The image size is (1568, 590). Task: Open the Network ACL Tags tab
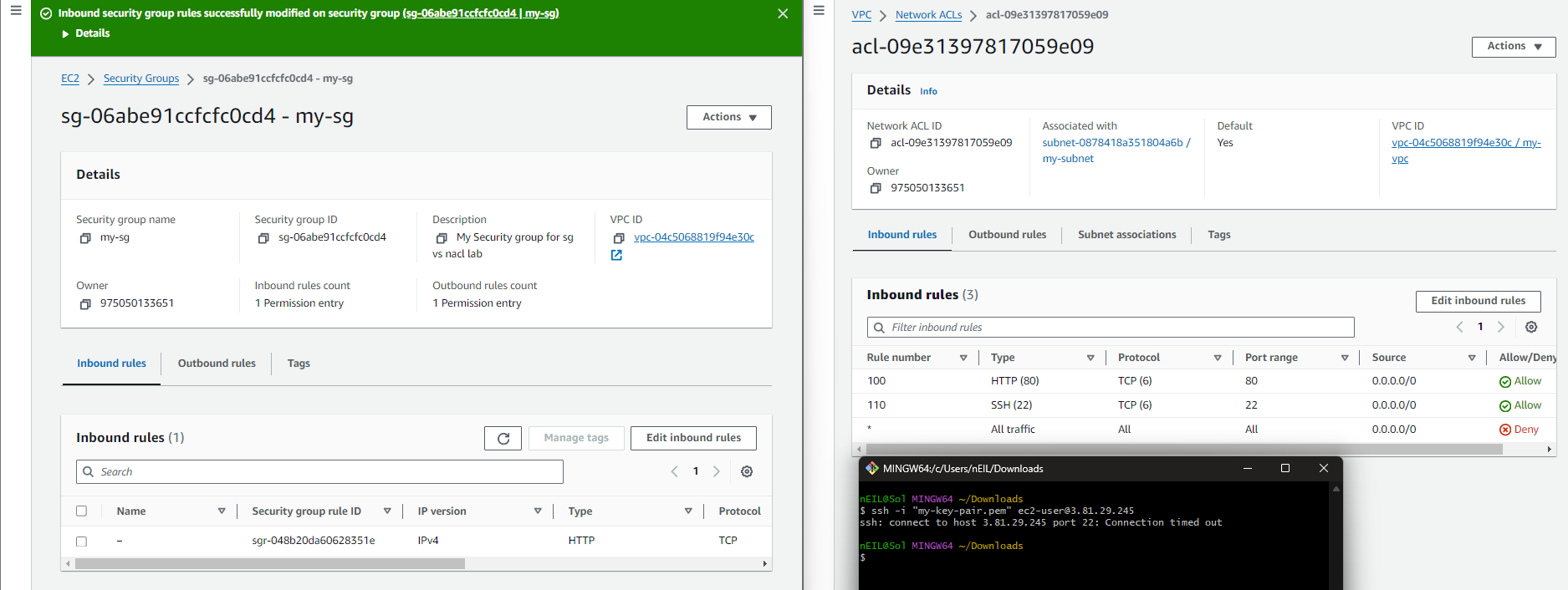[x=1218, y=235]
